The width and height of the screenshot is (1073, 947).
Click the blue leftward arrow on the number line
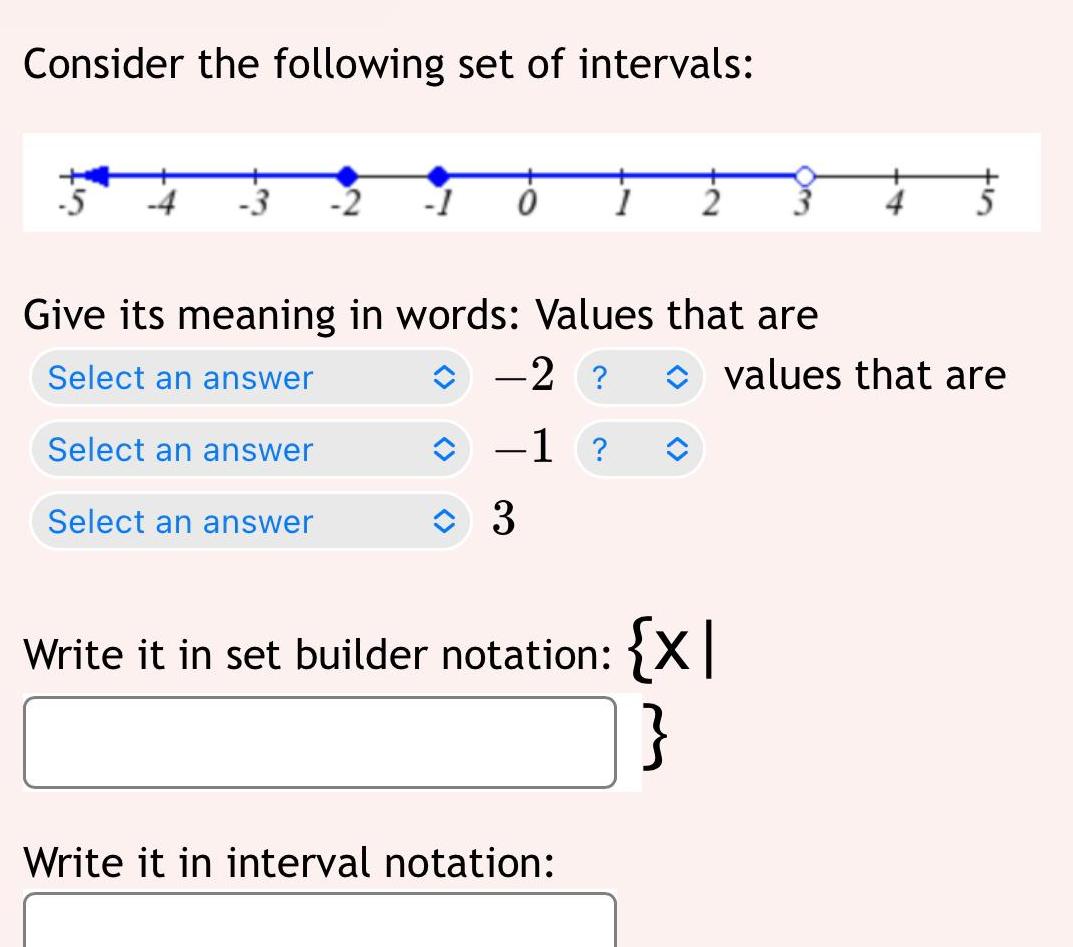coord(97,174)
